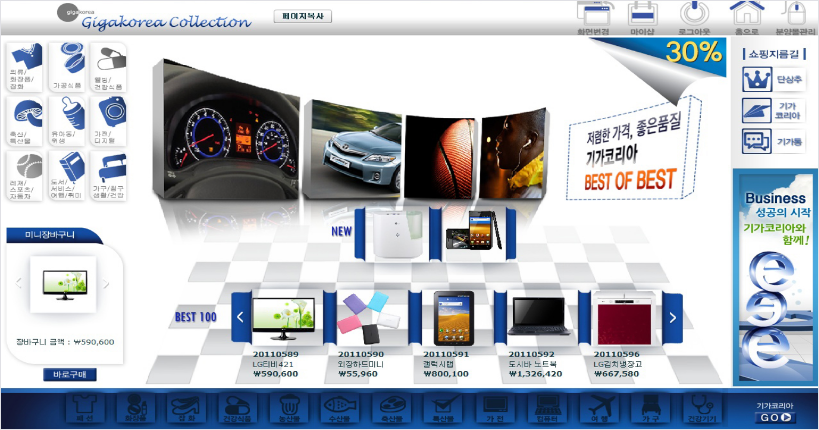Open the new air purifier product thumbnail
819x430 pixels.
[x=397, y=234]
